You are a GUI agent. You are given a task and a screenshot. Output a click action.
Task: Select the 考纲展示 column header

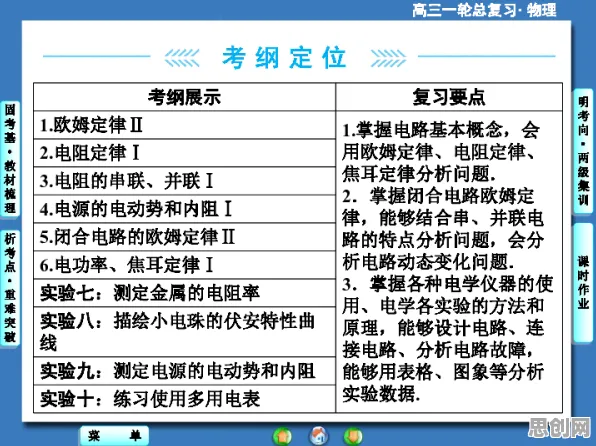click(184, 97)
